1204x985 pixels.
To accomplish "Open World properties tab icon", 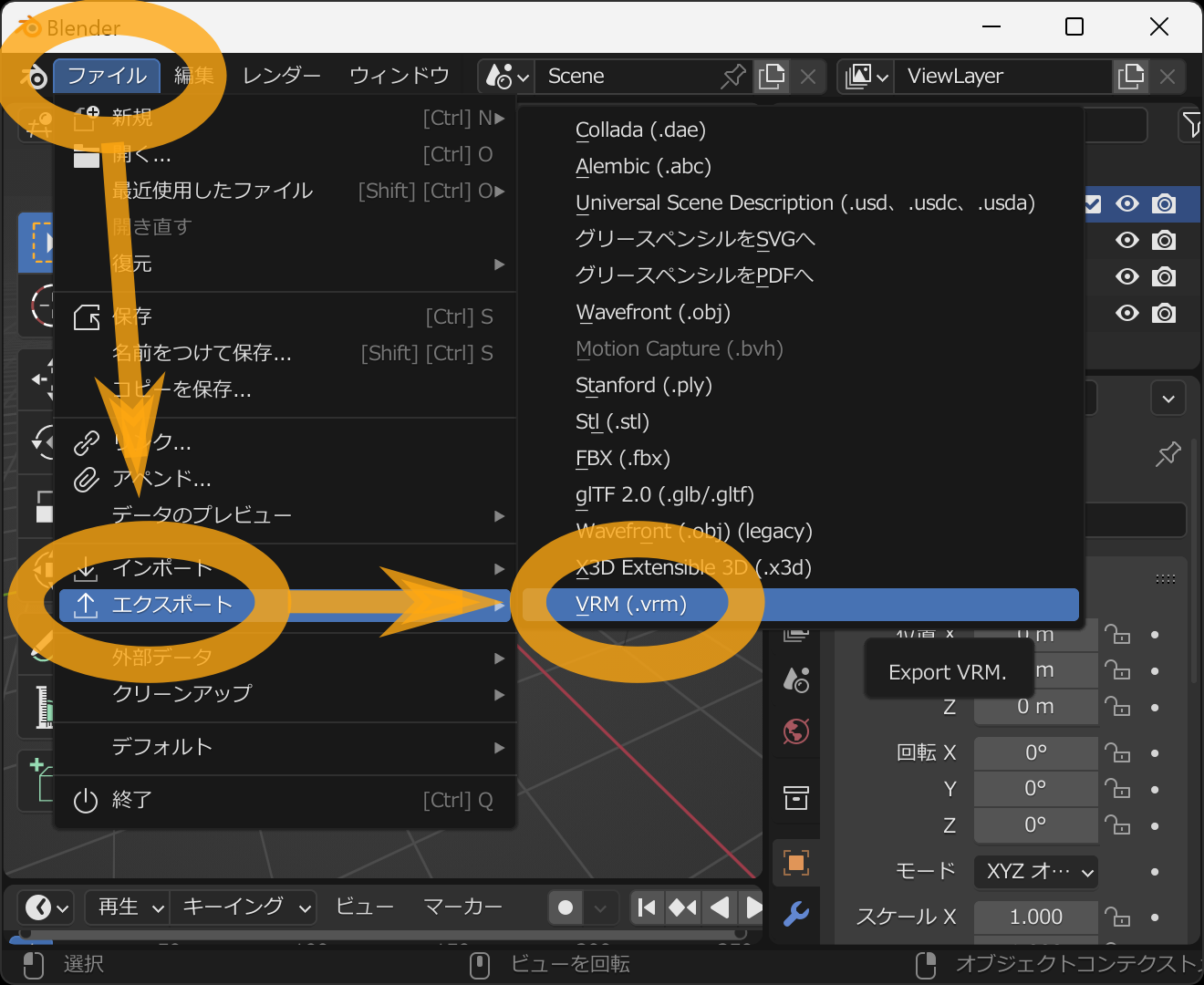I will 796,731.
